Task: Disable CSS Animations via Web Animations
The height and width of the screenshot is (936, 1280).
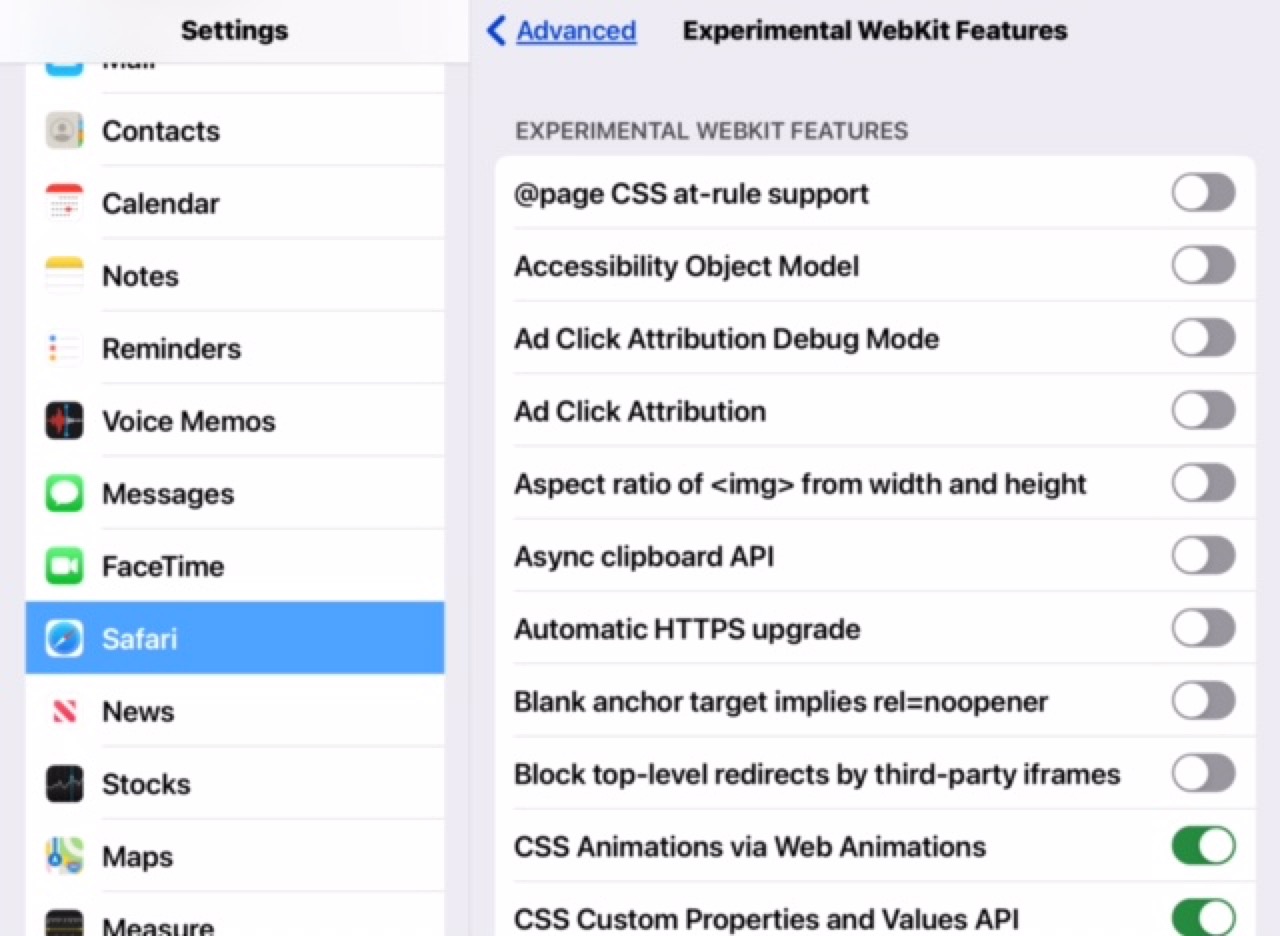Action: [1204, 846]
